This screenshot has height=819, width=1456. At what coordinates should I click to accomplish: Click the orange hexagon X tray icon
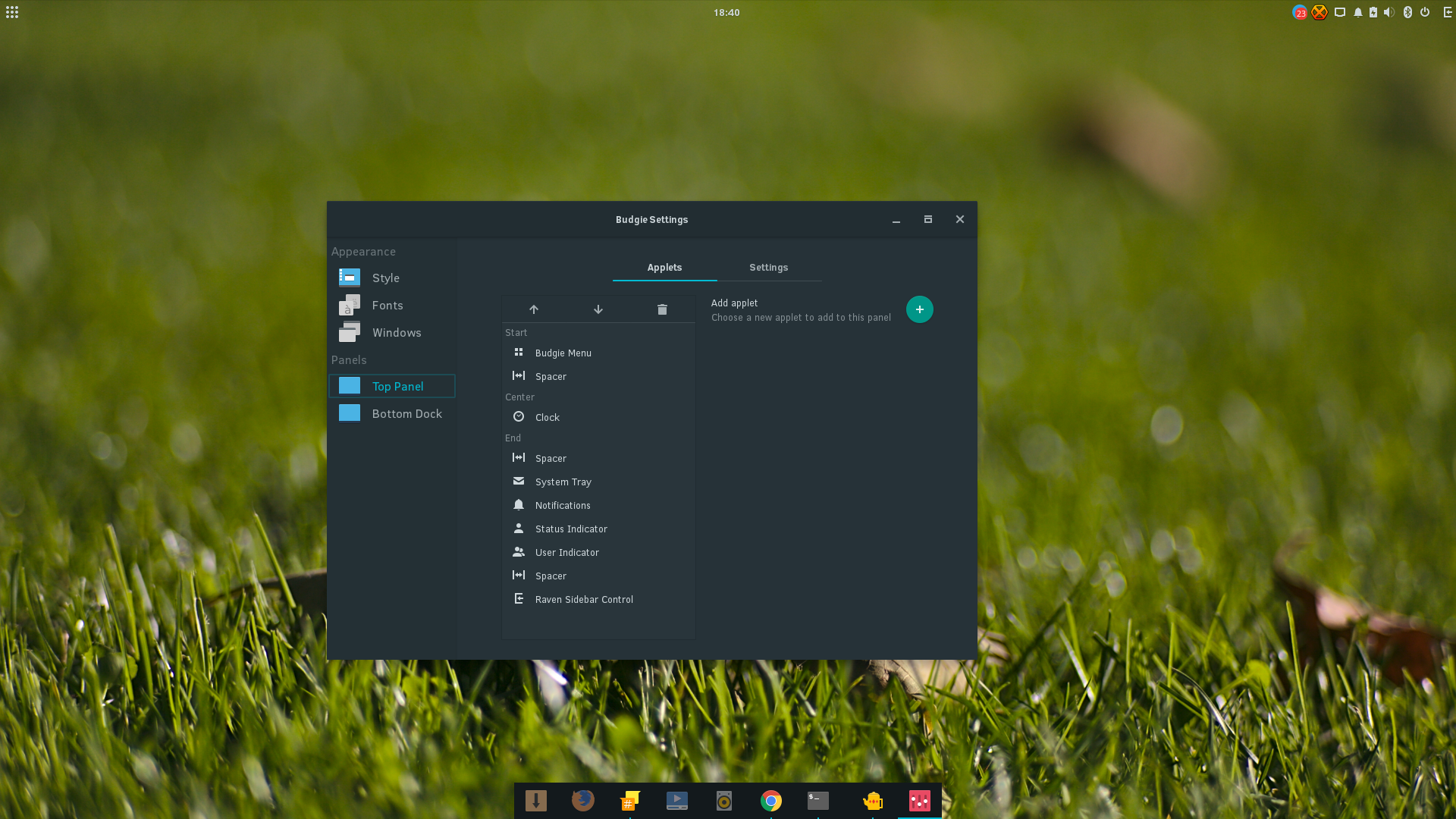tap(1319, 12)
